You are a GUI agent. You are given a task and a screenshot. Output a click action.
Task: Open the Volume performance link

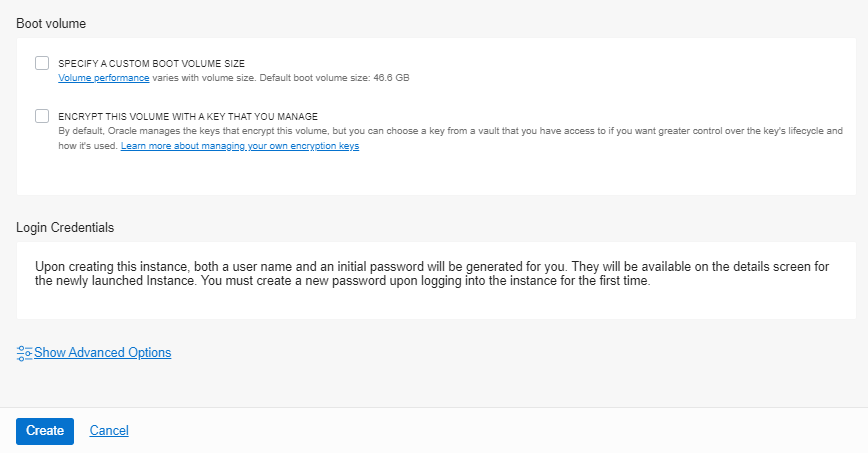click(104, 77)
